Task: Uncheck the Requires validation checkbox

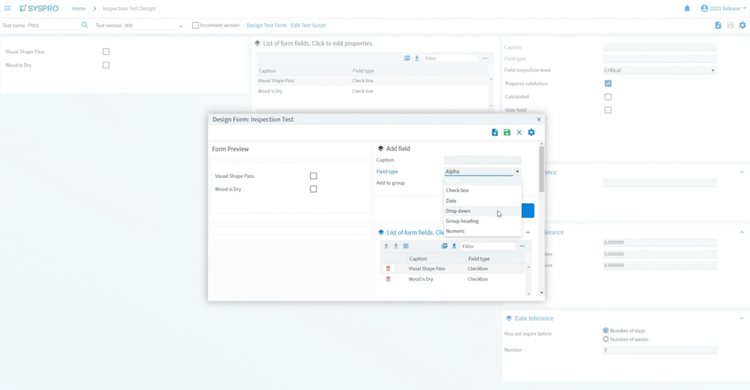Action: [608, 83]
